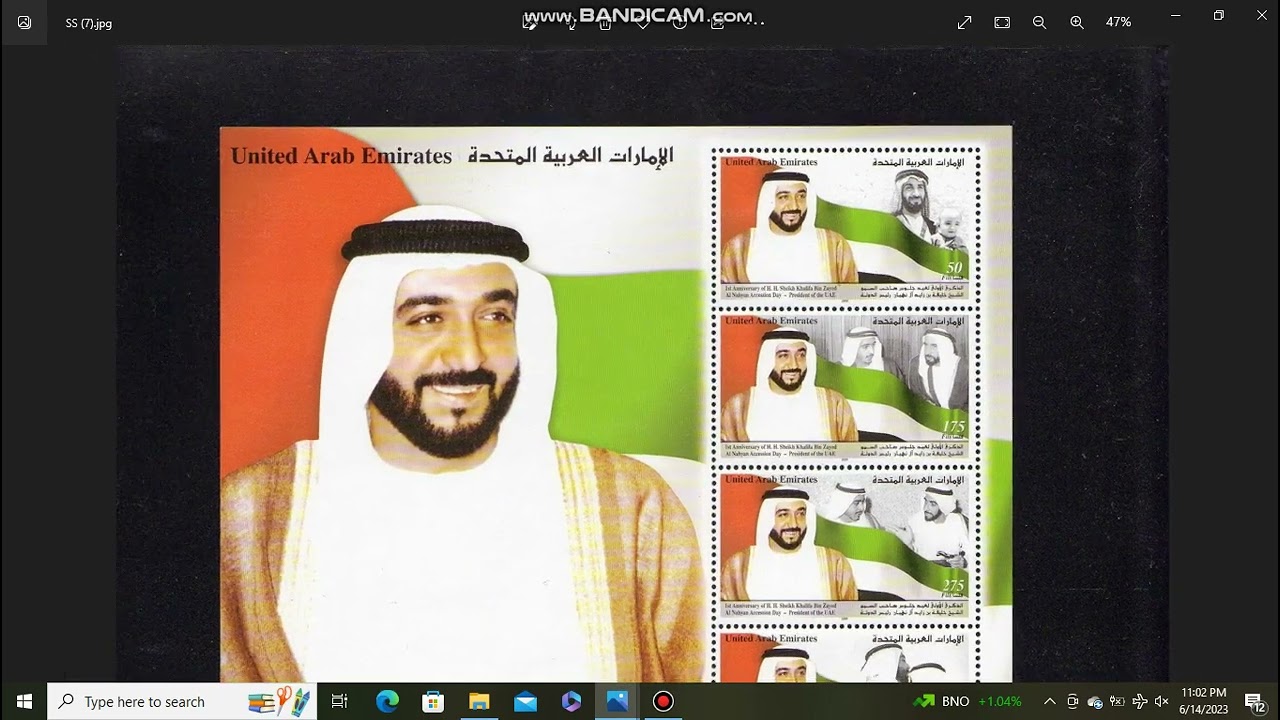Open the See more three-dots menu
This screenshot has width=1280, height=720.
pos(755,23)
